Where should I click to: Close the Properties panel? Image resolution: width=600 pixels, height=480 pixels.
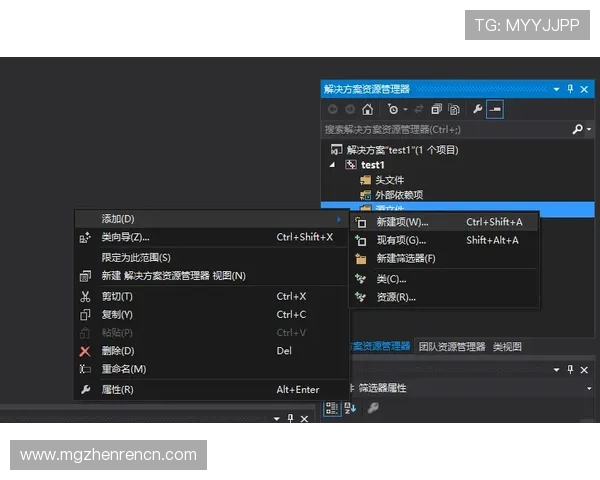[x=584, y=370]
